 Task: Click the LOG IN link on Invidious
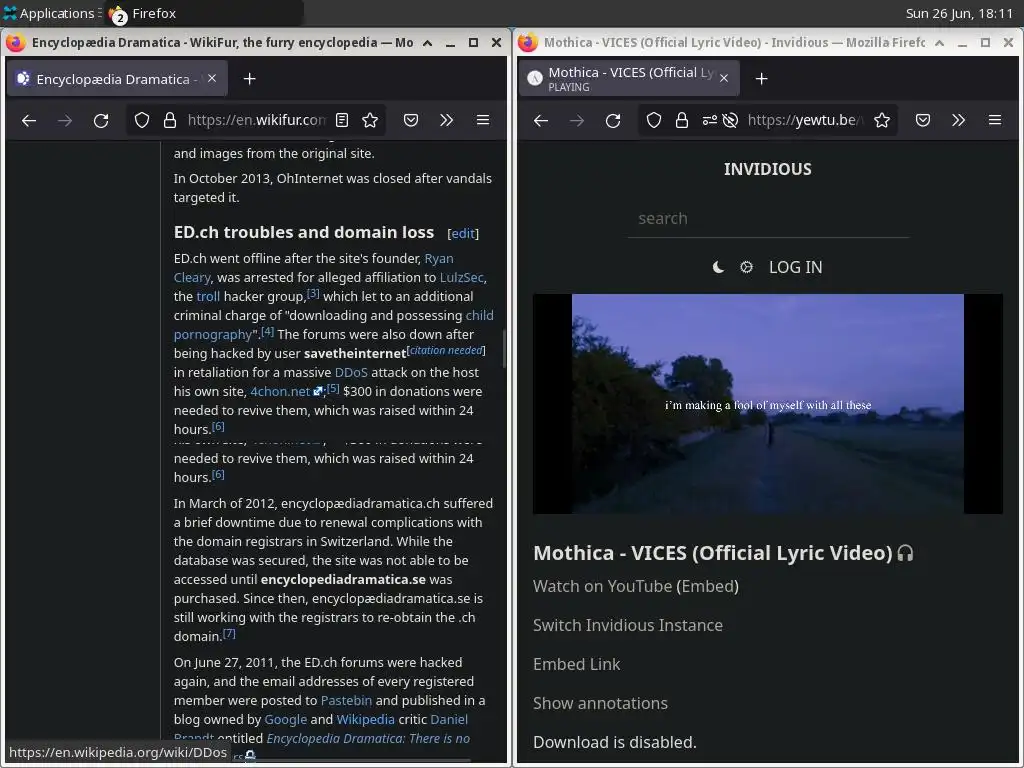[795, 267]
